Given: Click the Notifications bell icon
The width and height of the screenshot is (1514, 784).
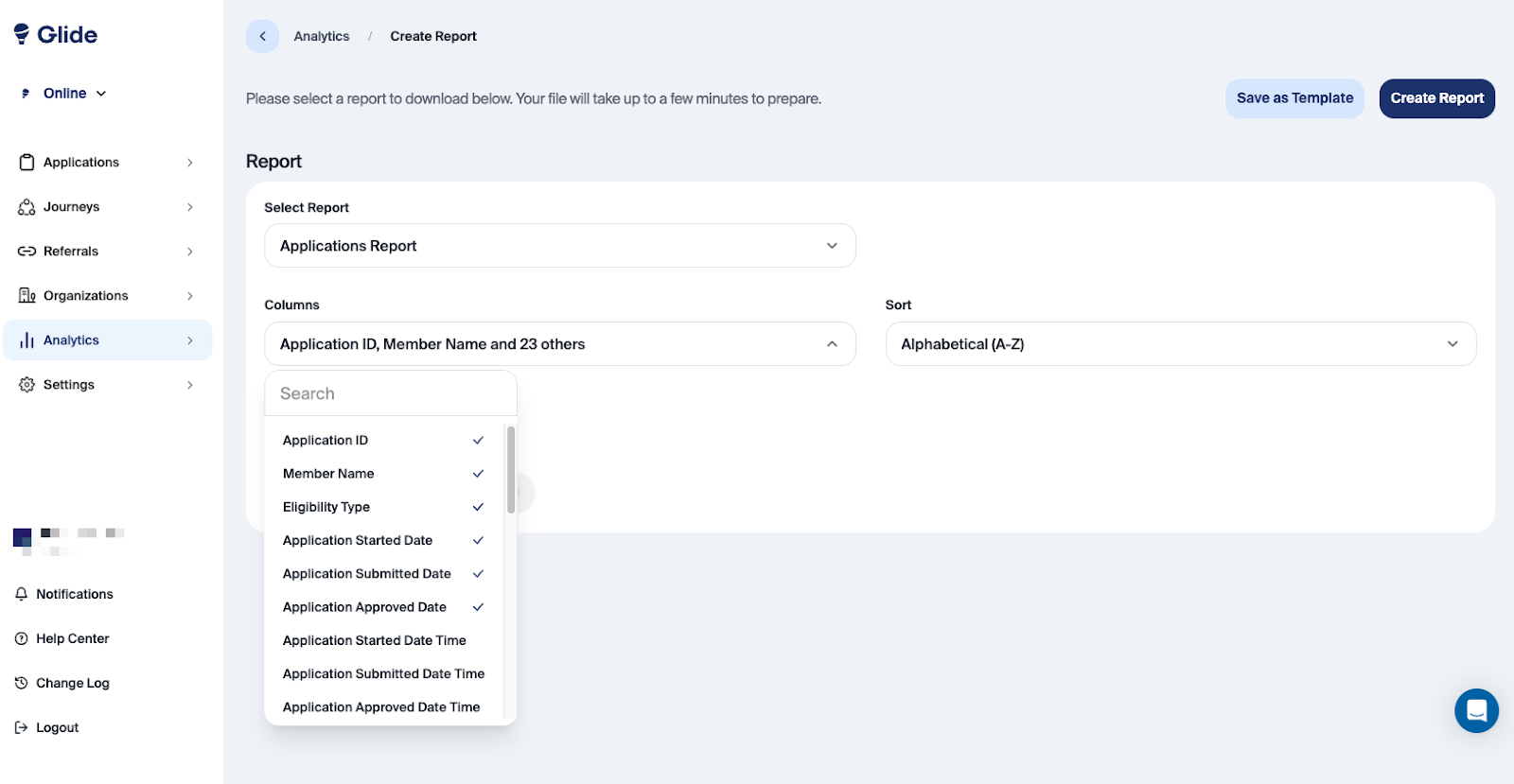Looking at the screenshot, I should point(22,594).
